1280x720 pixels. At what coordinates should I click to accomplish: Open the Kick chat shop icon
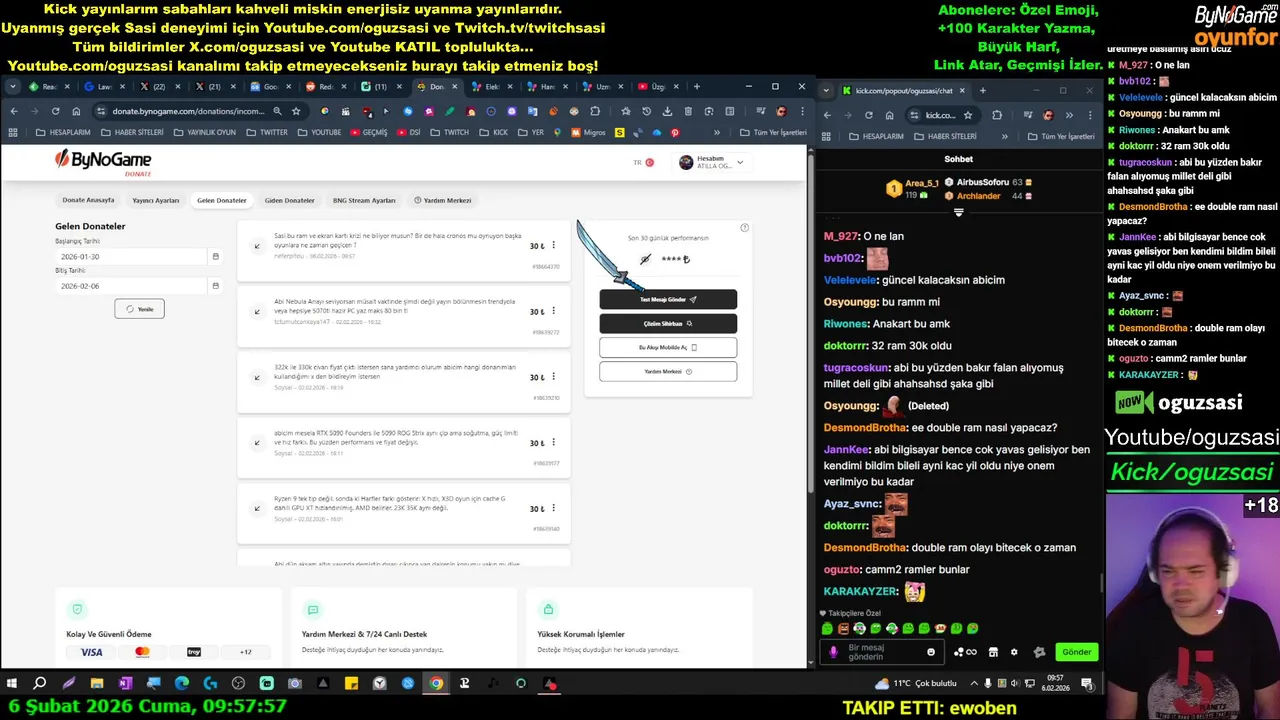[x=993, y=652]
